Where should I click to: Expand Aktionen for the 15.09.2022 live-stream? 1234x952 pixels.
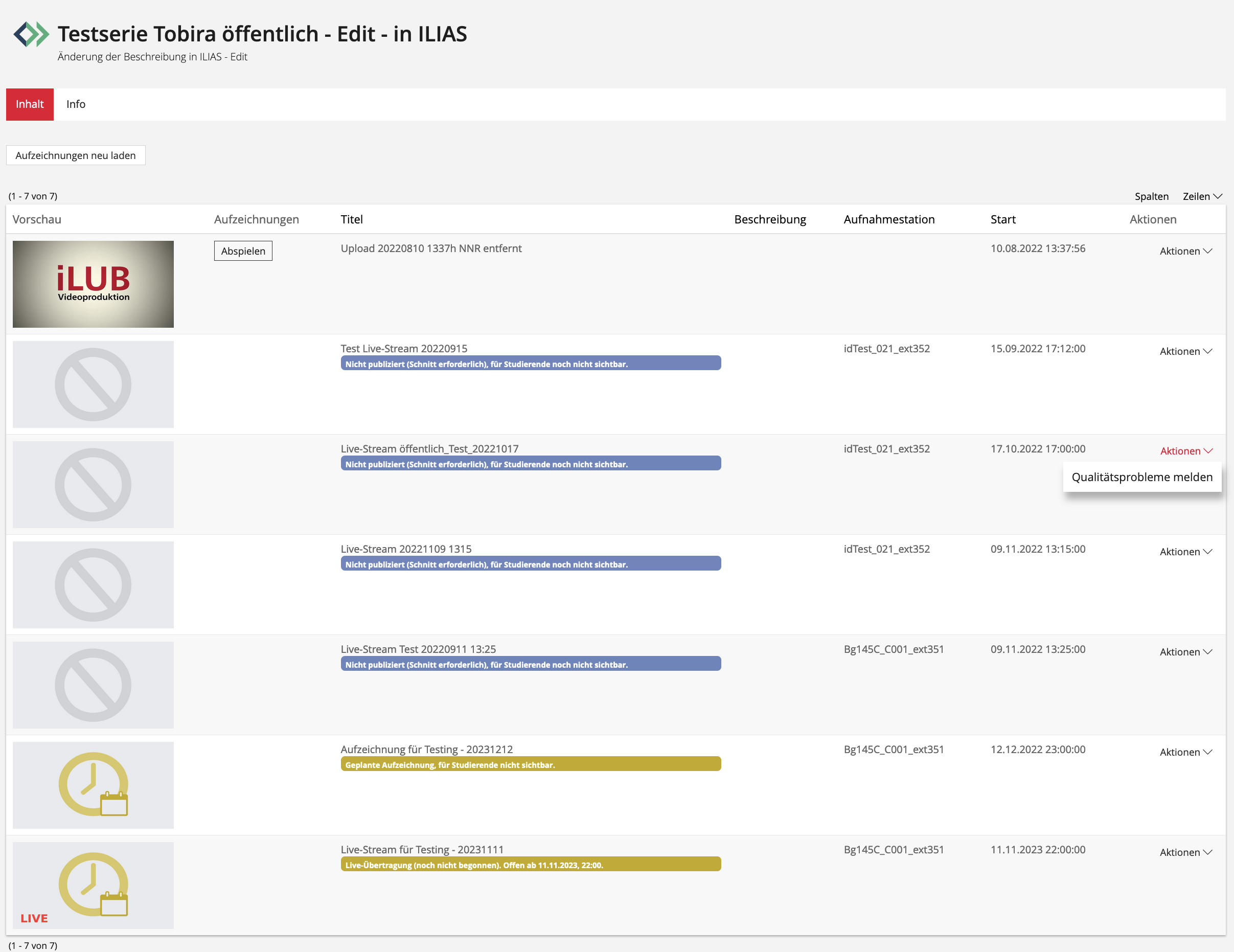pyautogui.click(x=1185, y=351)
